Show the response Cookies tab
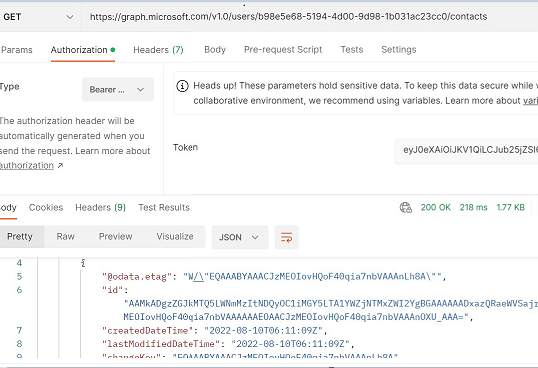 coord(46,207)
